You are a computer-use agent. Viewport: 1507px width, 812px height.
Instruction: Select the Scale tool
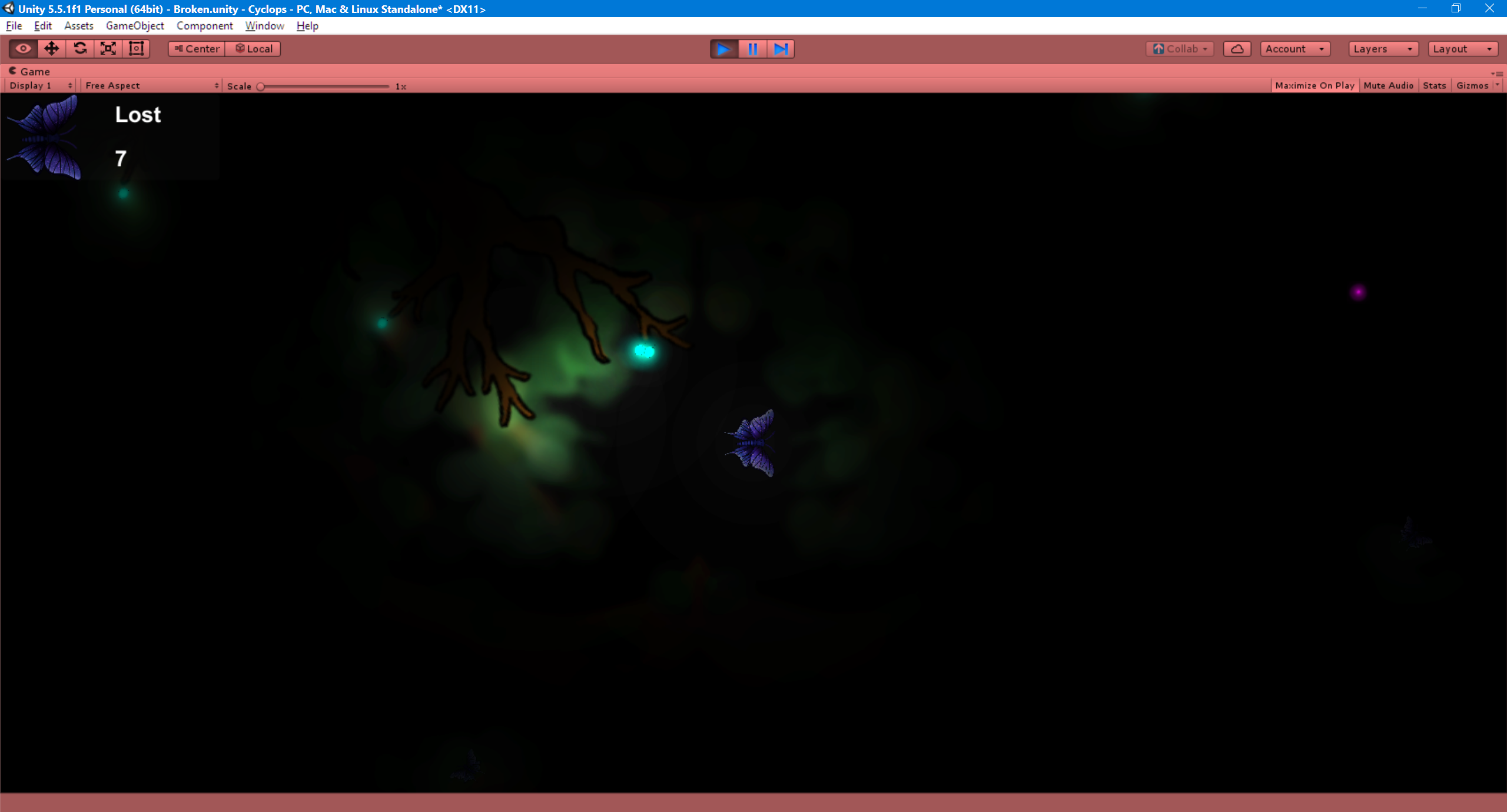(108, 49)
